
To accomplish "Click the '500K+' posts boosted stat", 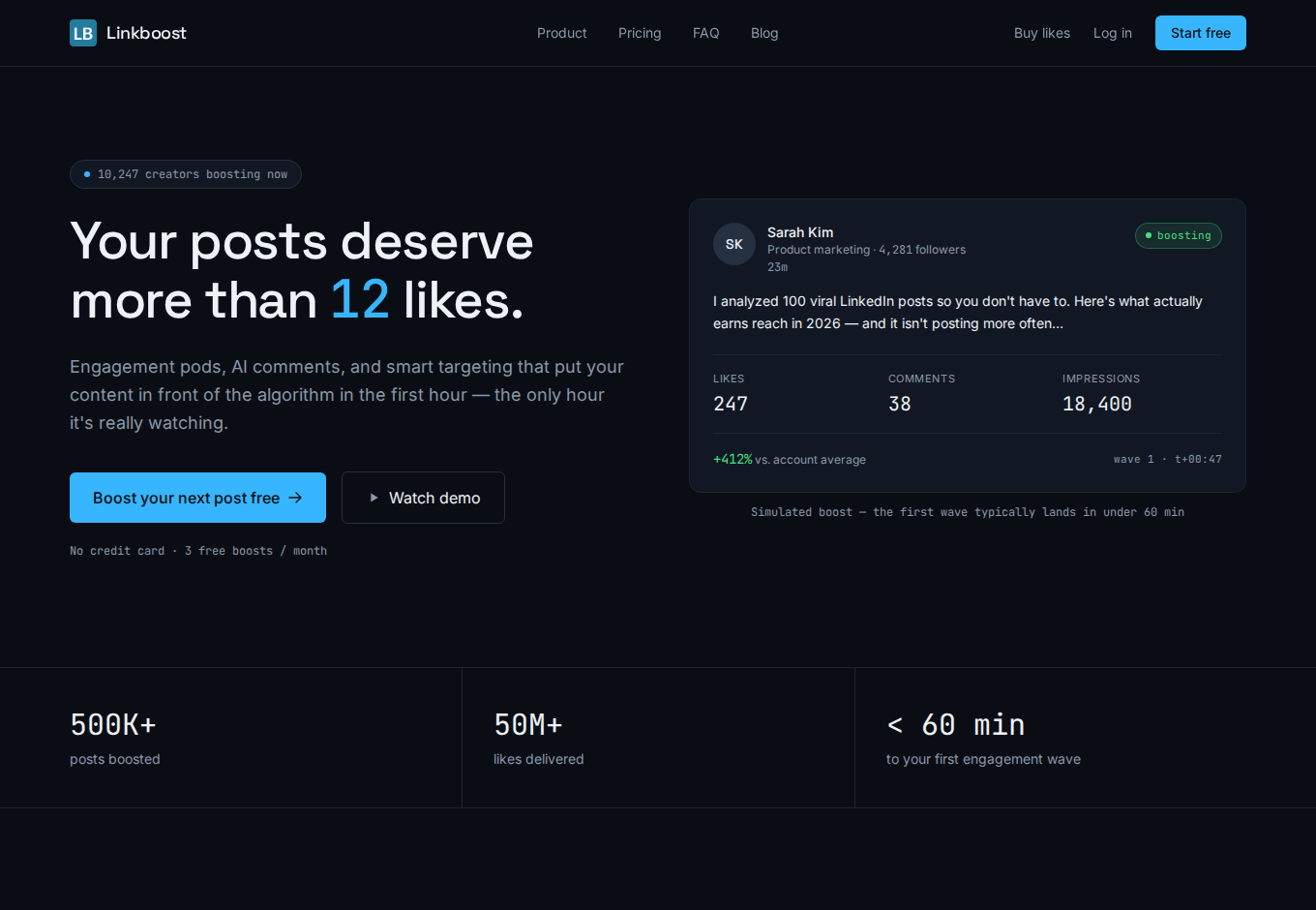I will (x=113, y=725).
